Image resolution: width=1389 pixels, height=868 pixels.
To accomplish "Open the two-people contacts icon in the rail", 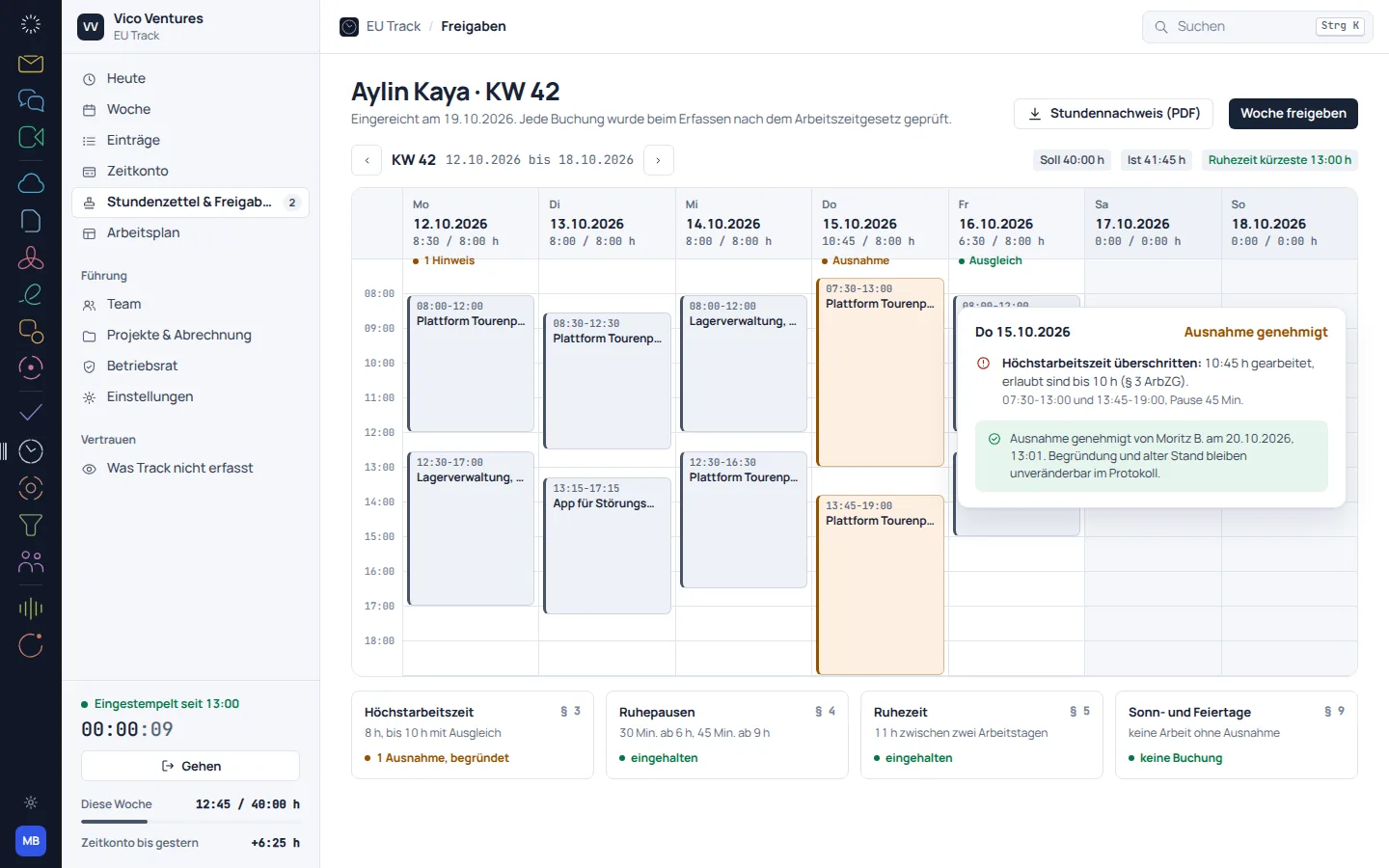I will point(31,561).
